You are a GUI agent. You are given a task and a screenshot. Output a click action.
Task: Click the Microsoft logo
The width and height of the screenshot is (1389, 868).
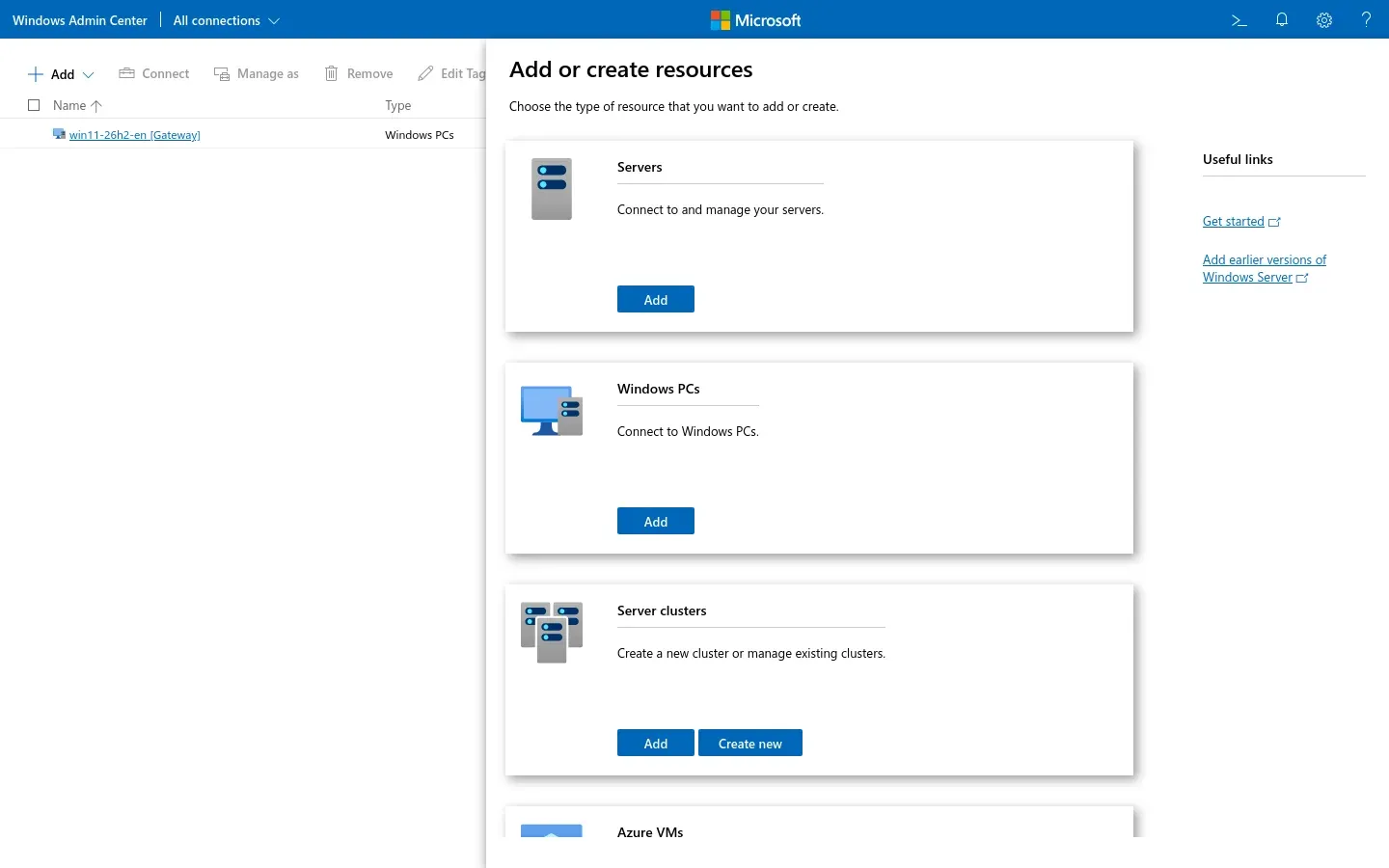pyautogui.click(x=756, y=20)
